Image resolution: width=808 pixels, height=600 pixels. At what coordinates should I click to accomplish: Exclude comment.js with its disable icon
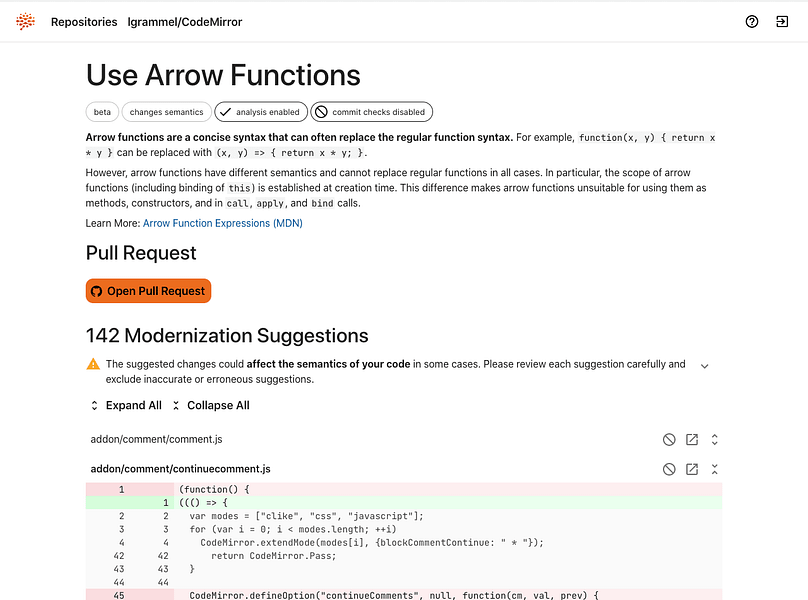point(669,440)
